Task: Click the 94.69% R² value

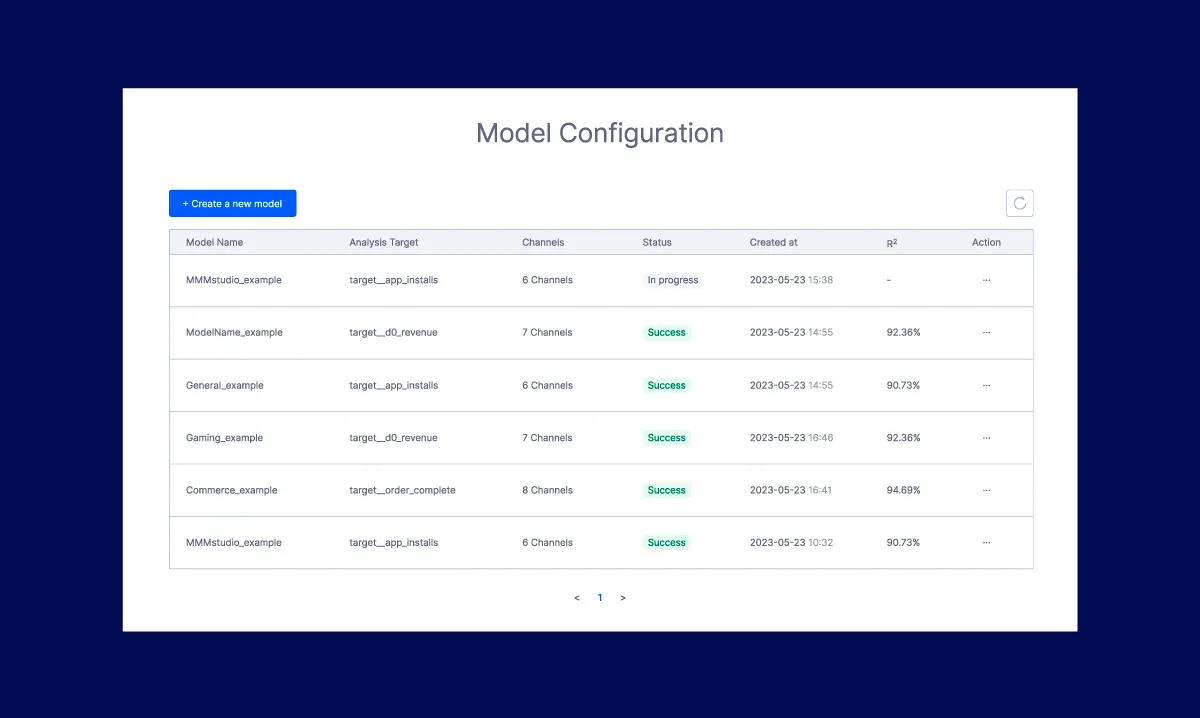Action: [x=903, y=490]
